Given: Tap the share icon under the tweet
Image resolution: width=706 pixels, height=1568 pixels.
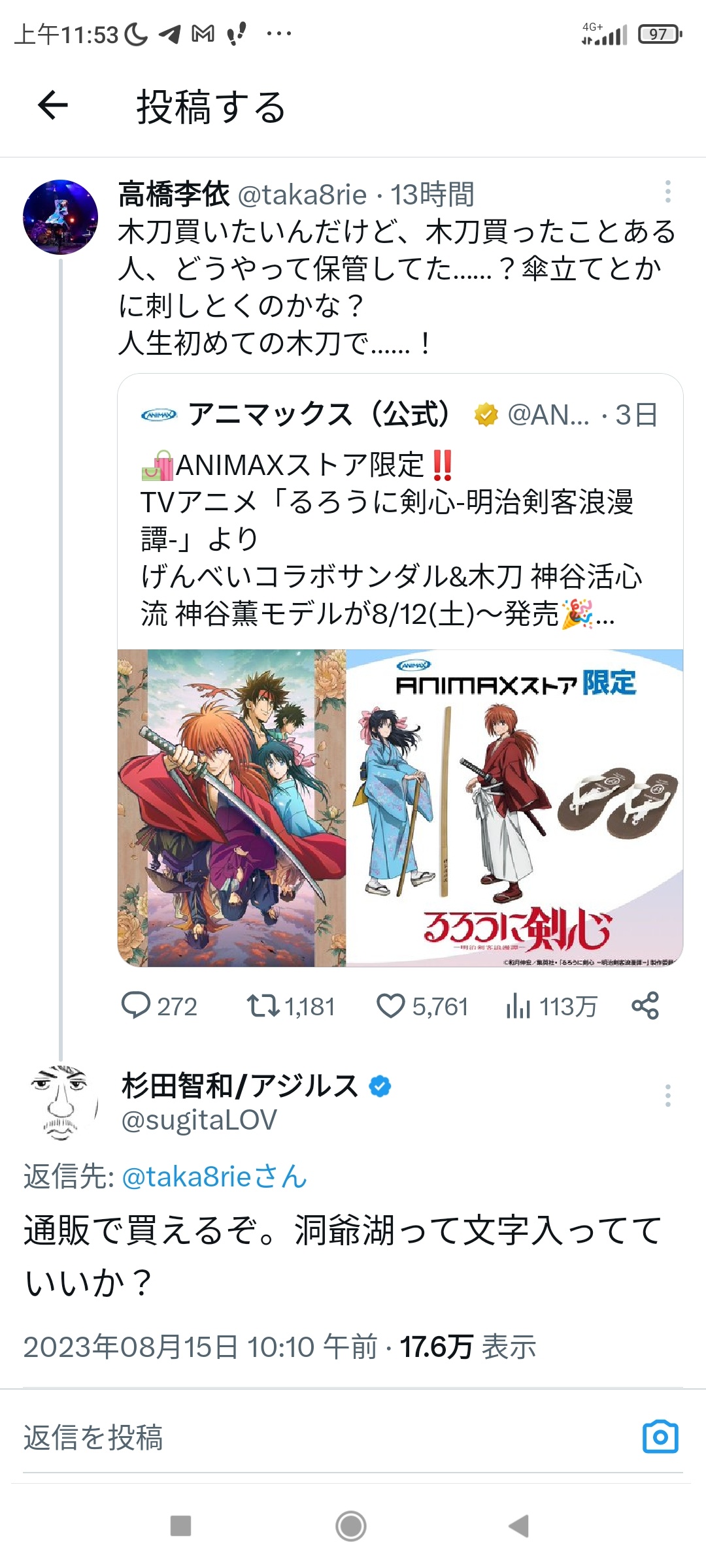Looking at the screenshot, I should click(645, 1006).
